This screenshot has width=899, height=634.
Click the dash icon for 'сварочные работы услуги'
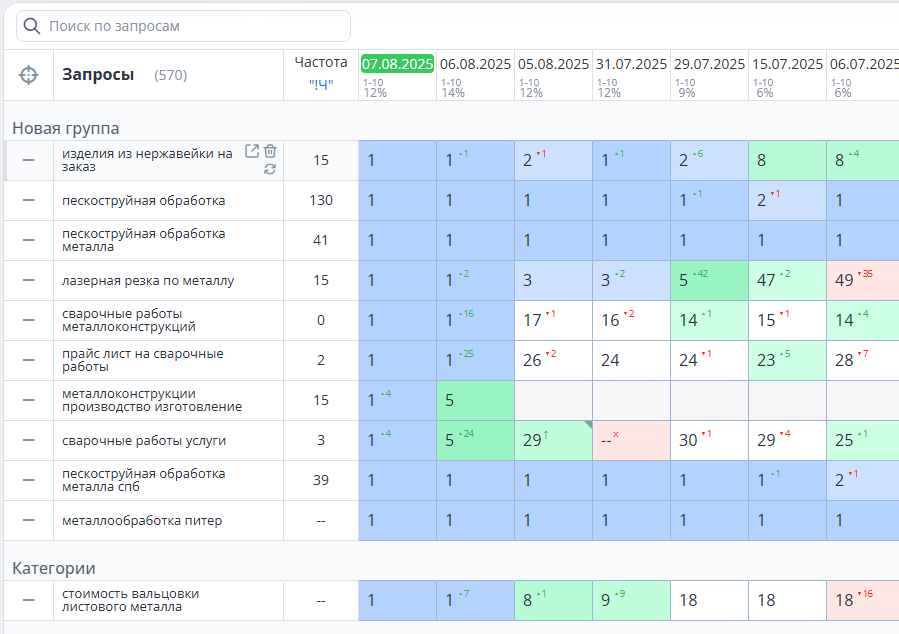[x=29, y=440]
